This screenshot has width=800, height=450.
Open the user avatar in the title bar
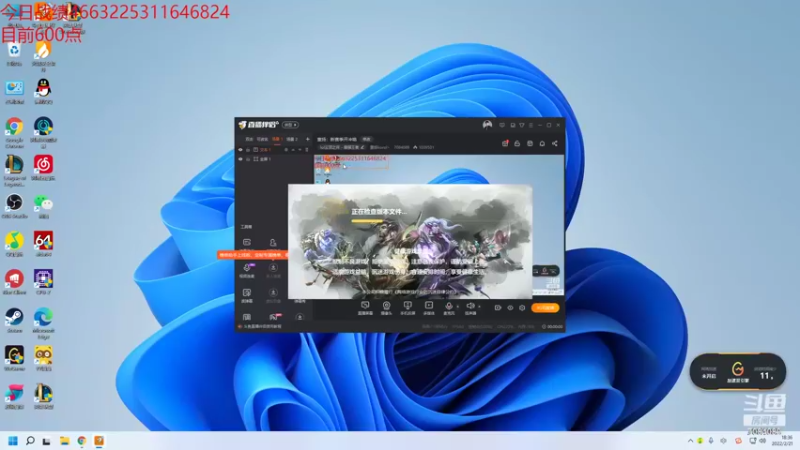[x=487, y=124]
